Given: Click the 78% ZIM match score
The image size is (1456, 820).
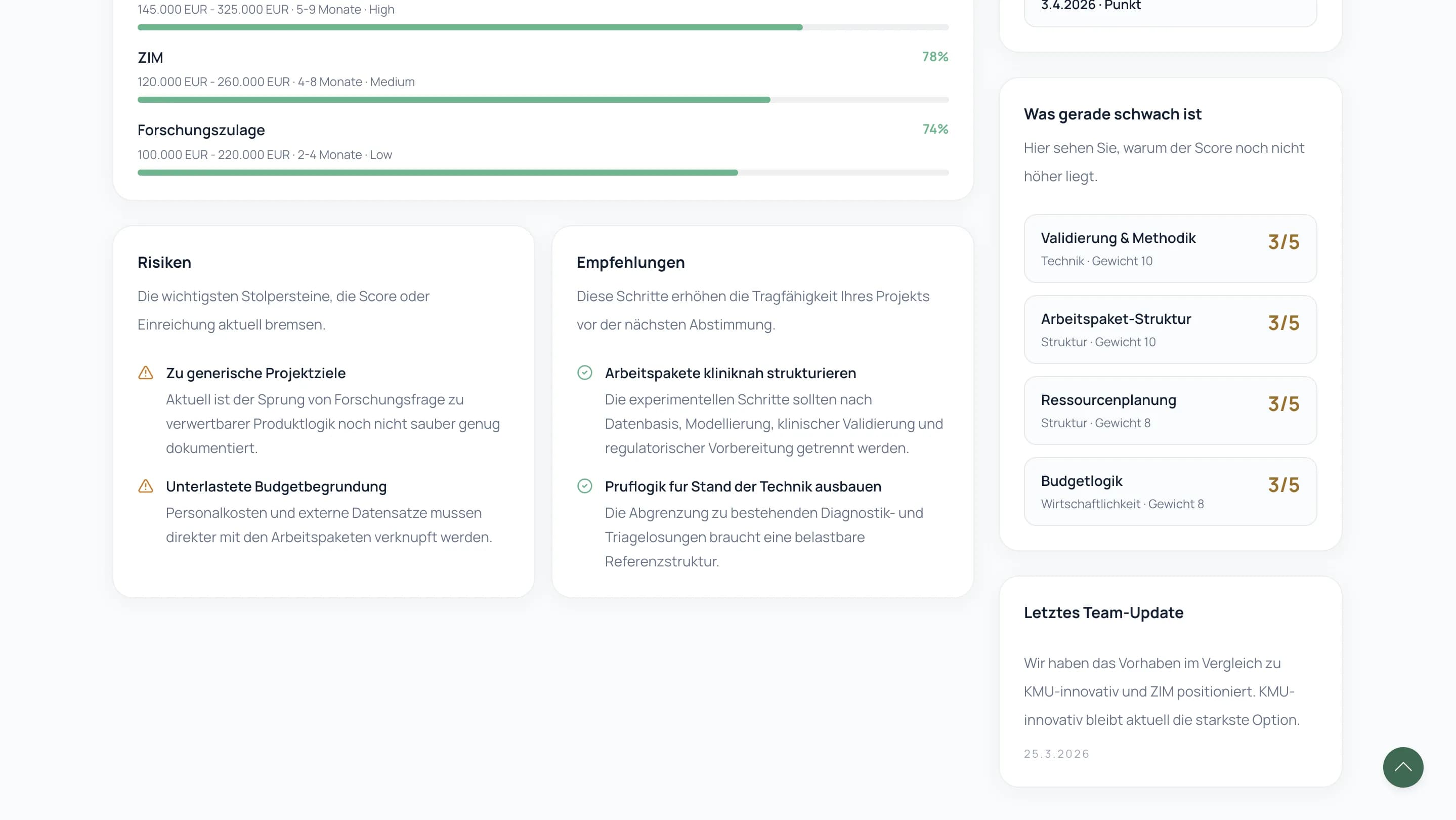Looking at the screenshot, I should tap(935, 57).
